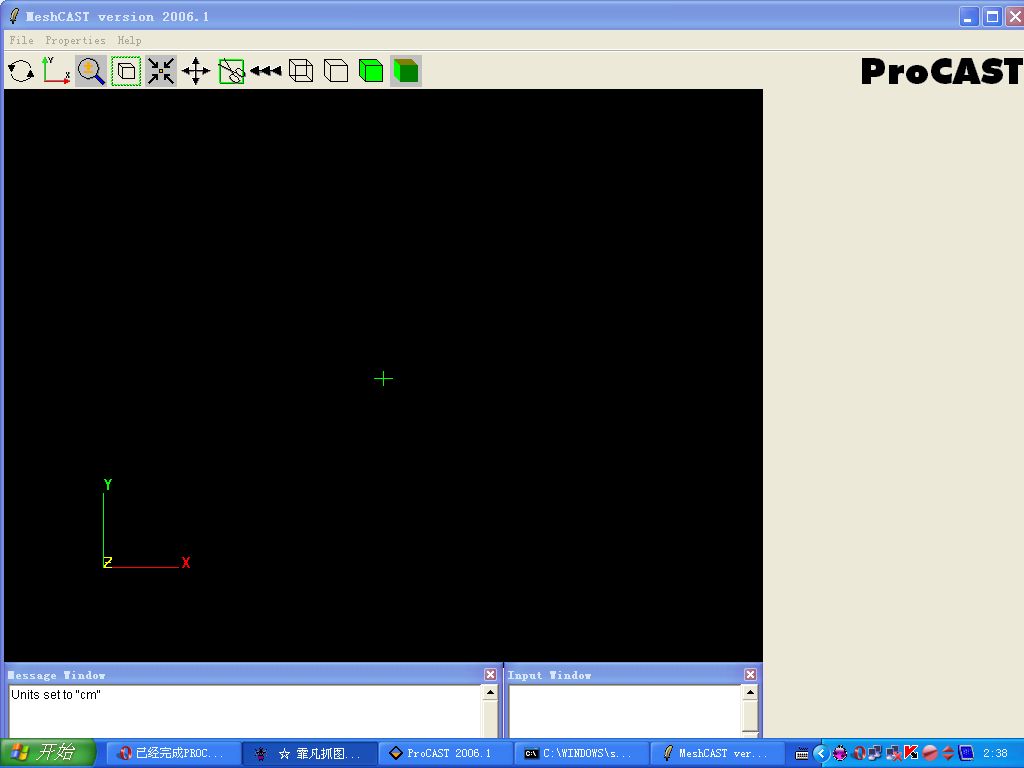
Task: Click the taskbar clock showing 2:38
Action: point(995,753)
